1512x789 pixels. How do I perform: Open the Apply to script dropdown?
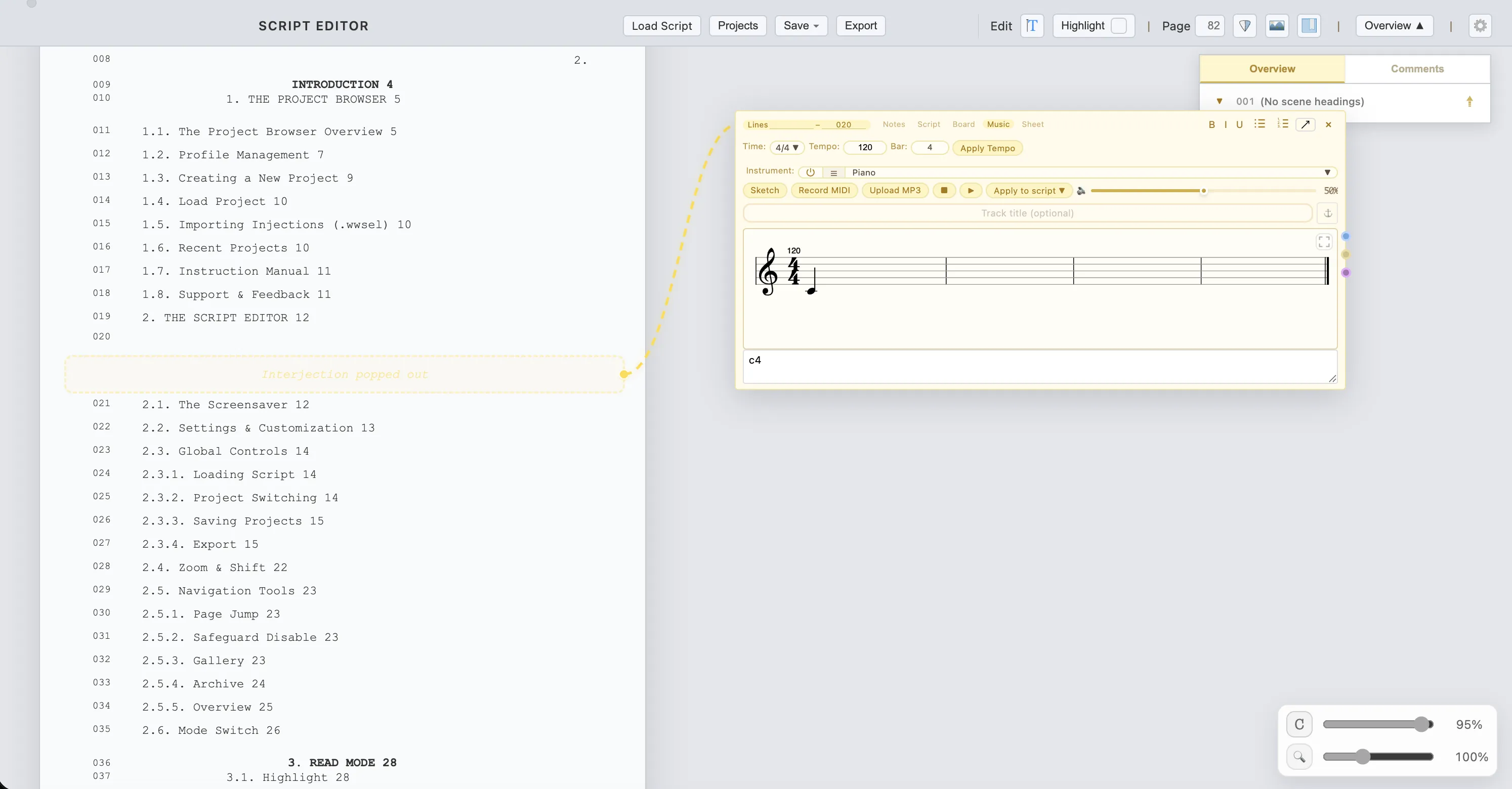1028,190
